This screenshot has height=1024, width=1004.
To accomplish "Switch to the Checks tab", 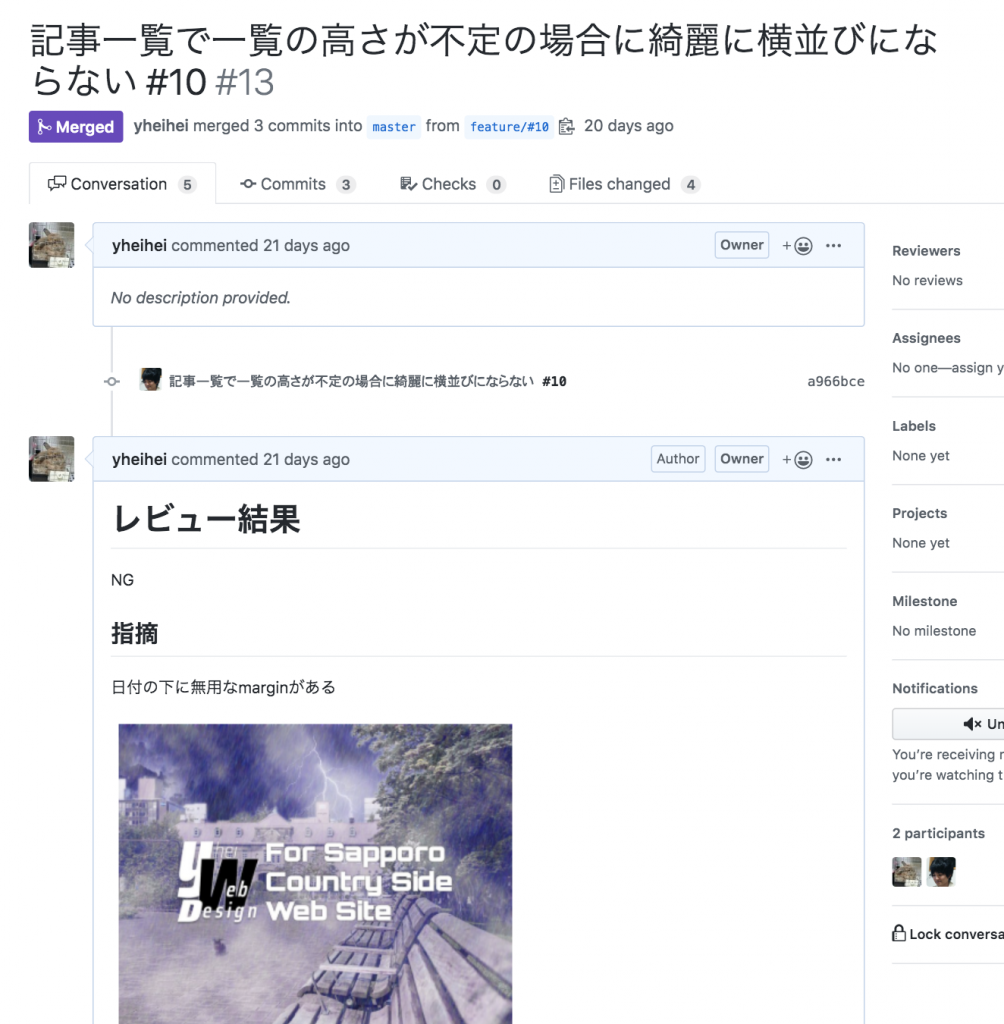I will [x=452, y=184].
